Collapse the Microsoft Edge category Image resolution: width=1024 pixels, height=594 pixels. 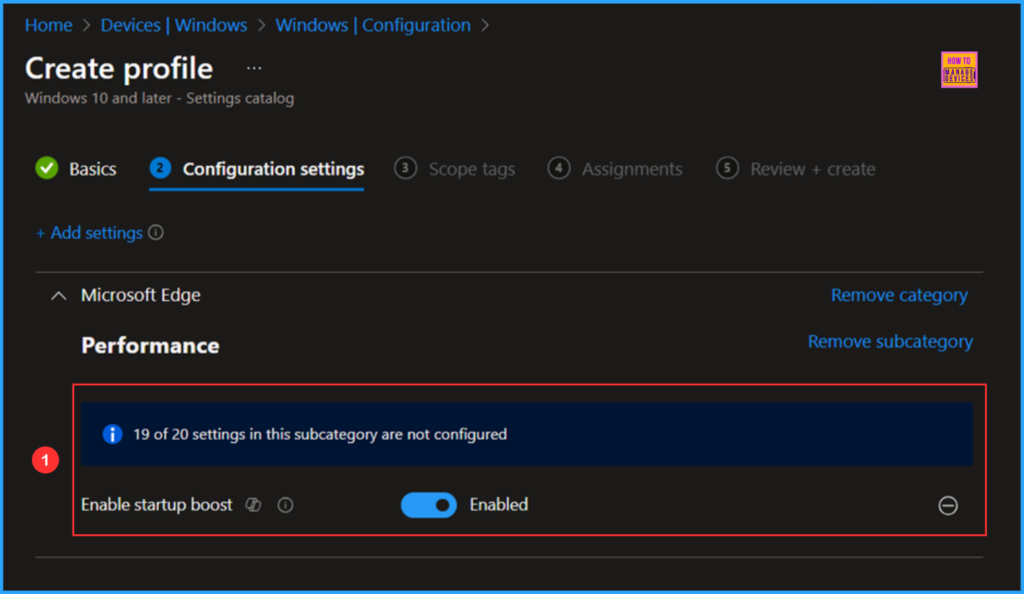tap(59, 296)
